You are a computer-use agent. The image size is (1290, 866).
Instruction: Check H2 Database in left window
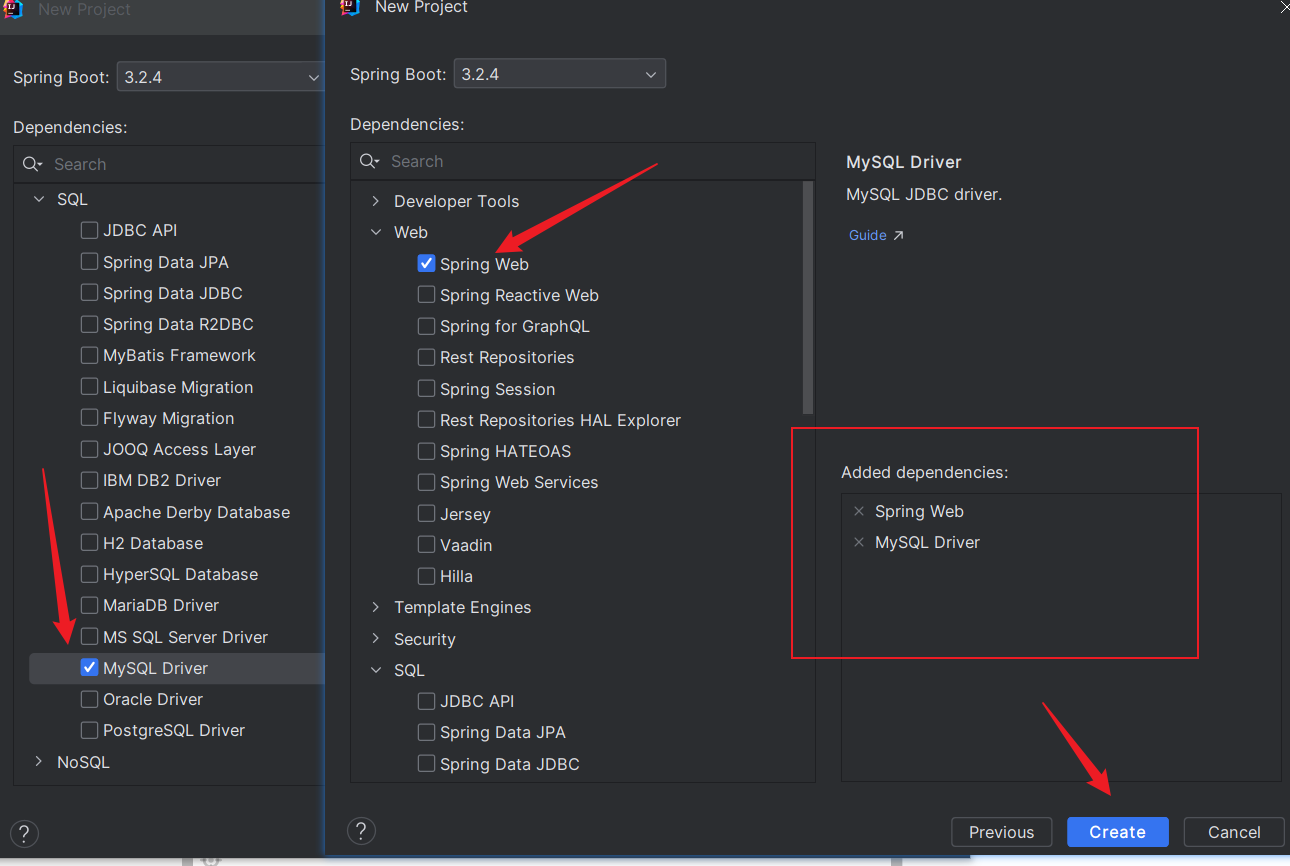(x=89, y=543)
